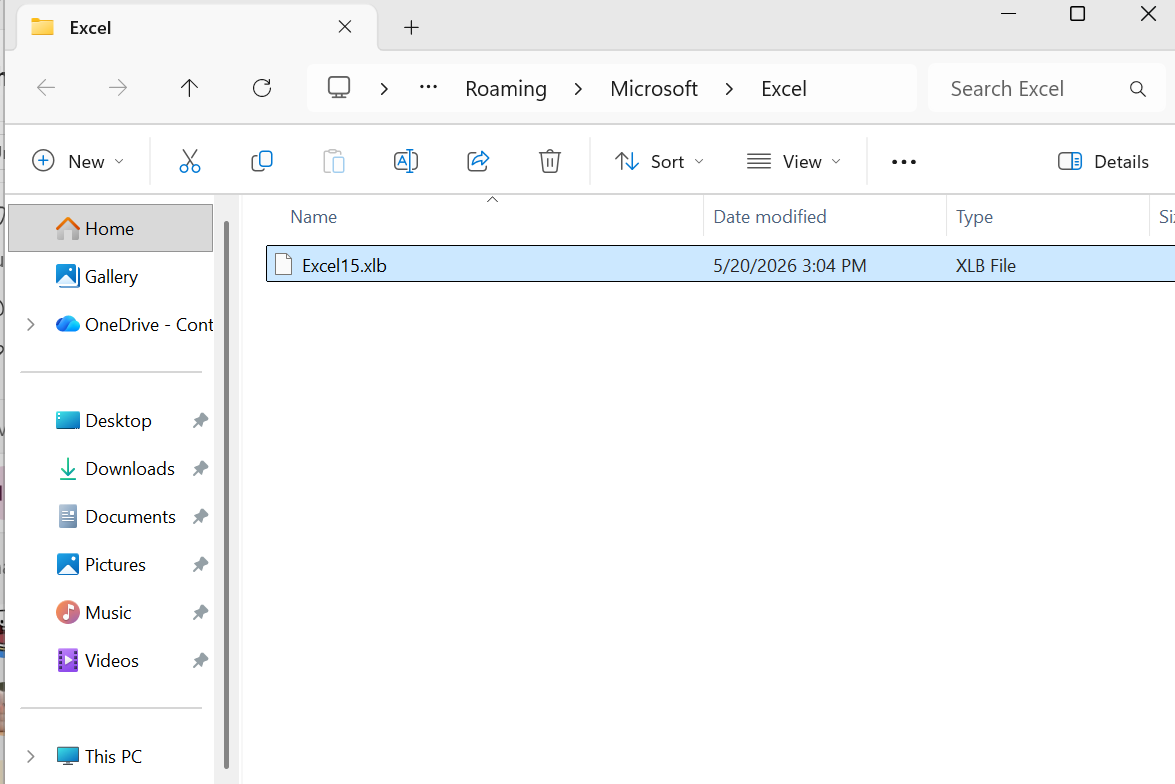Expand the OneDrive tree node
The width and height of the screenshot is (1175, 784).
pos(31,325)
